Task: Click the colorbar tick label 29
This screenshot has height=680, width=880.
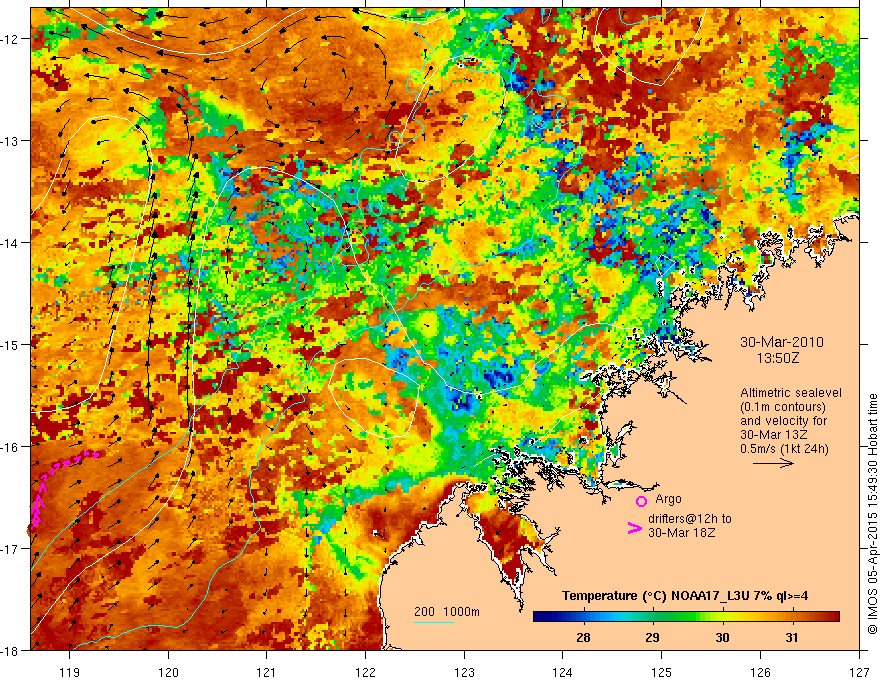Action: 652,637
